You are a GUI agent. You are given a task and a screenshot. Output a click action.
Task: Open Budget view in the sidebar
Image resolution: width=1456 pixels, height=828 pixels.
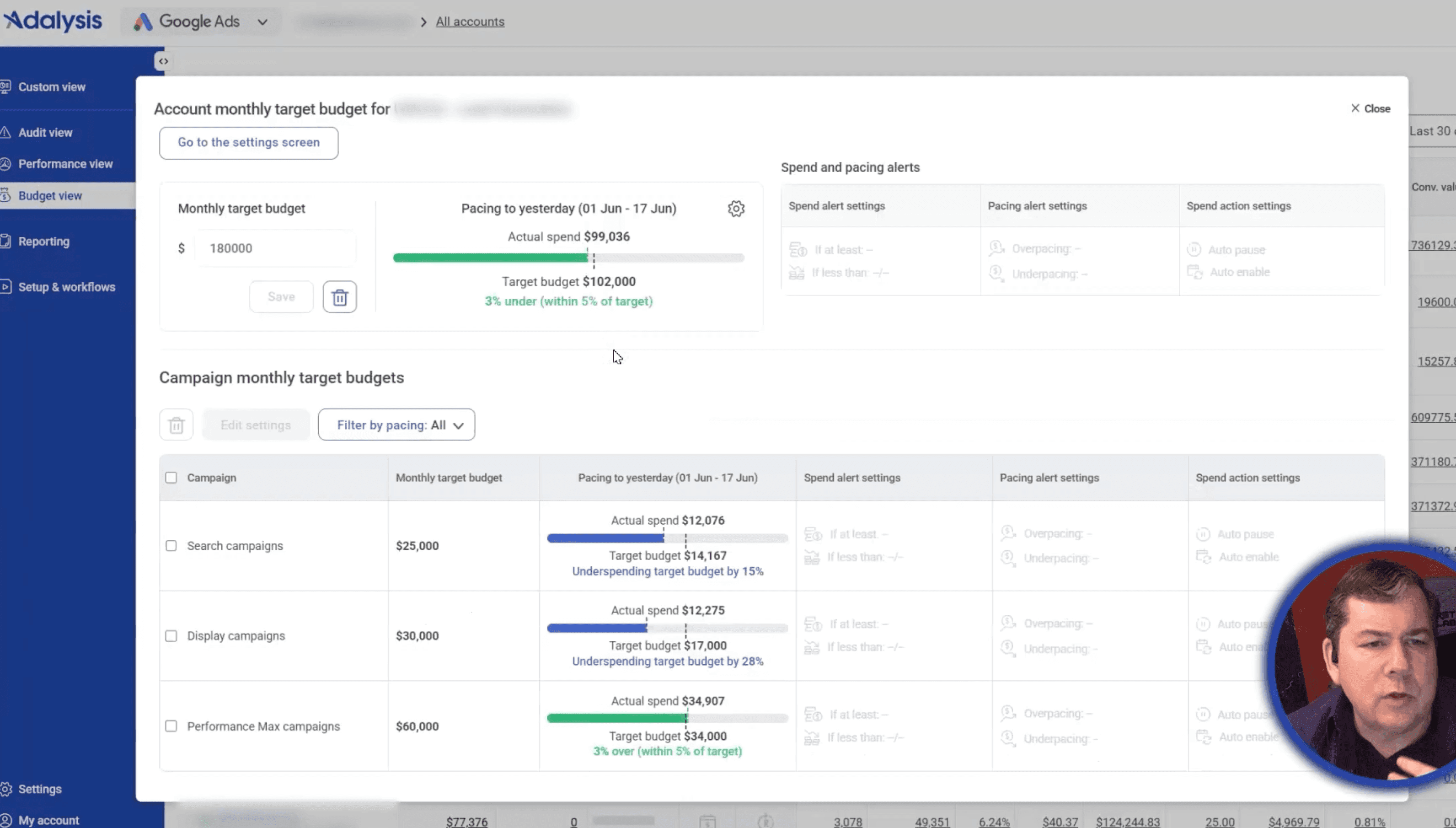50,196
